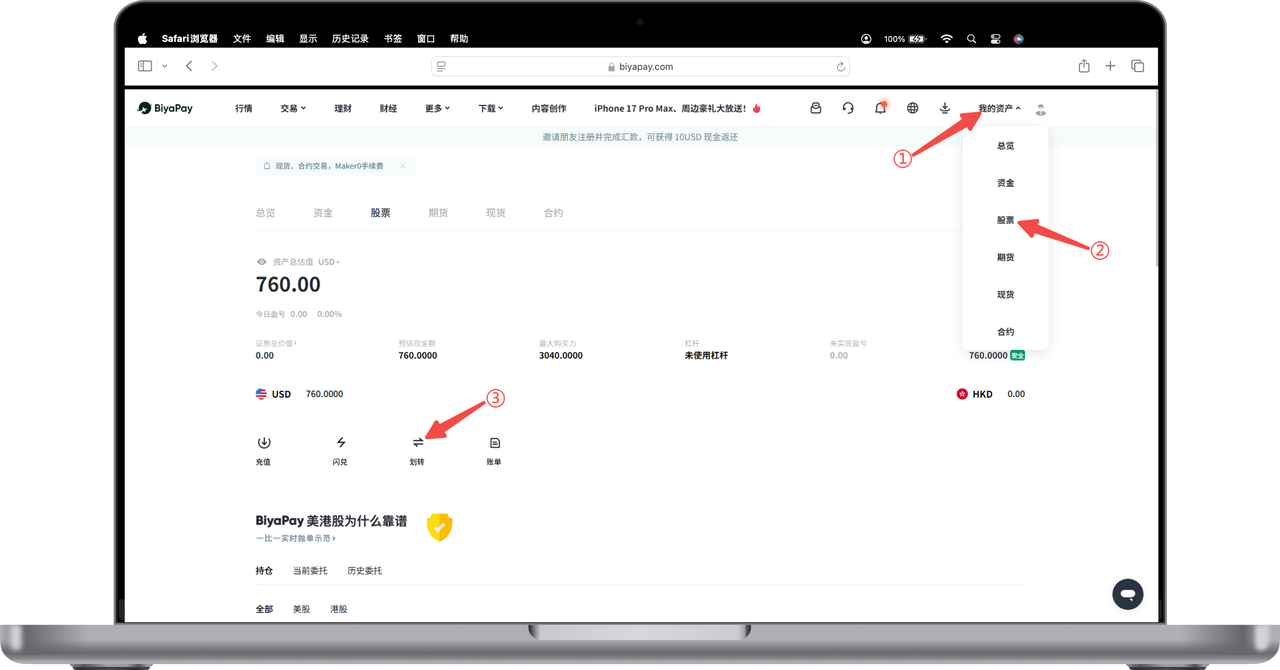Expand the 交易 dropdown in navigation
Screen dimensions: 1280x670
pos(293,108)
